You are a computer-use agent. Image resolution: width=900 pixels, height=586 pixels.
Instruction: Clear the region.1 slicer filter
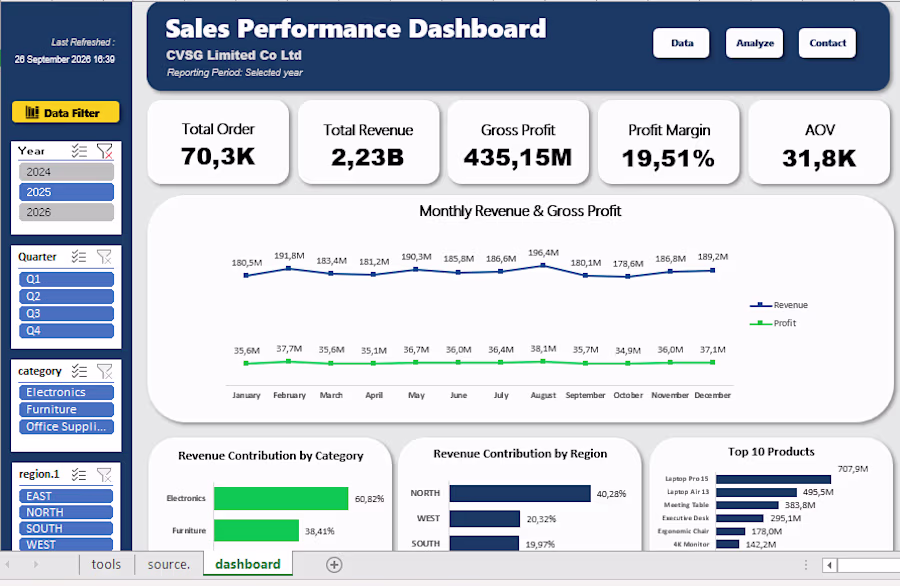click(104, 475)
